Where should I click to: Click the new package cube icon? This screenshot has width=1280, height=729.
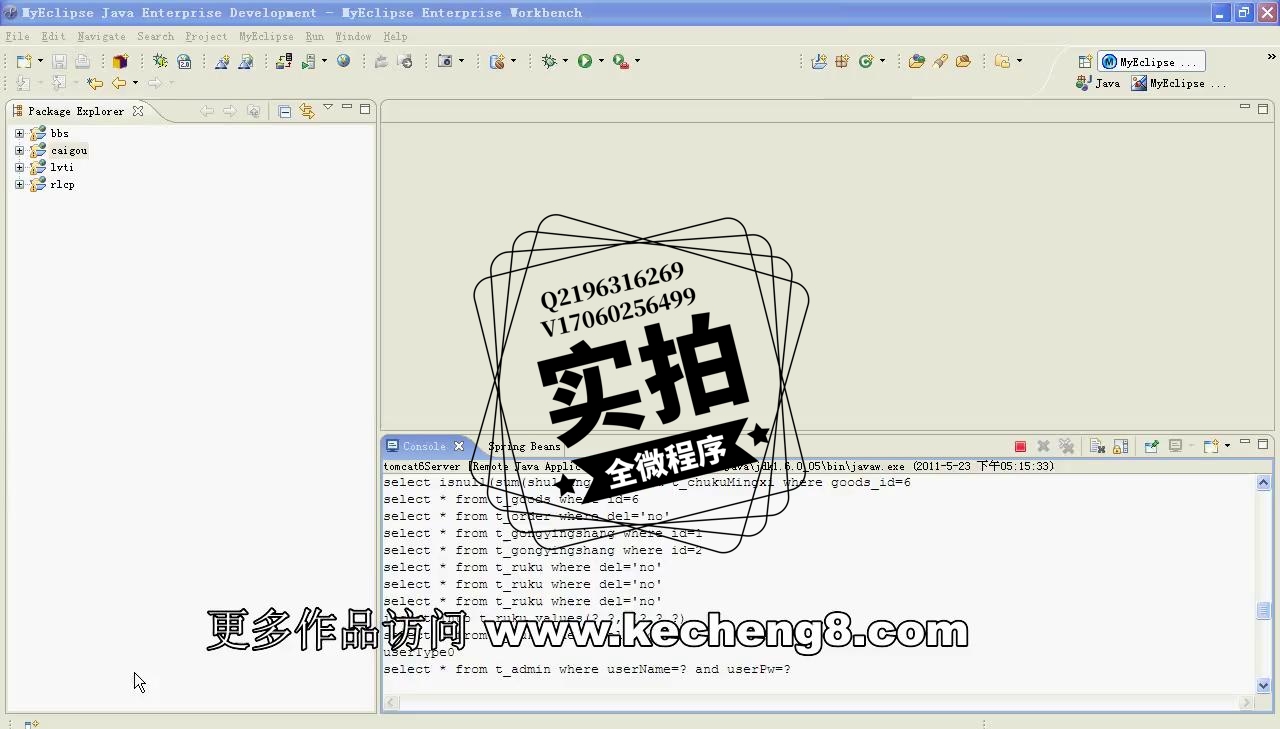coord(120,61)
